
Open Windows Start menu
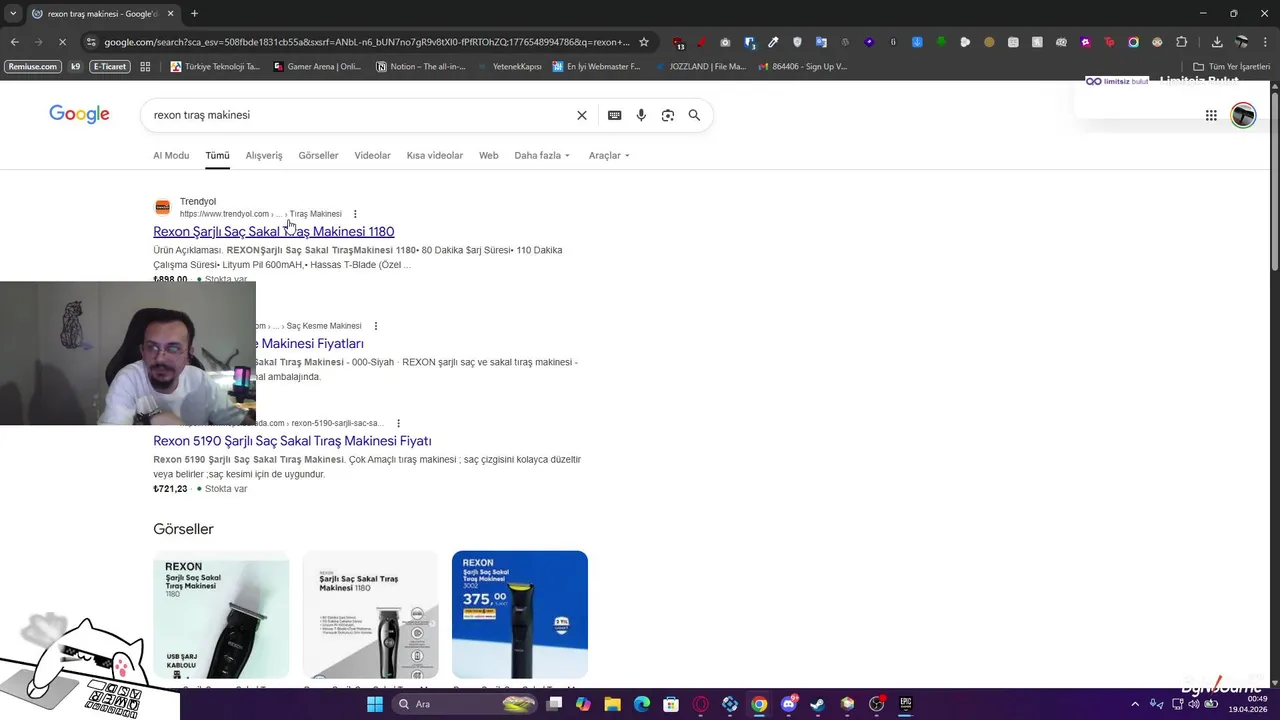click(375, 704)
